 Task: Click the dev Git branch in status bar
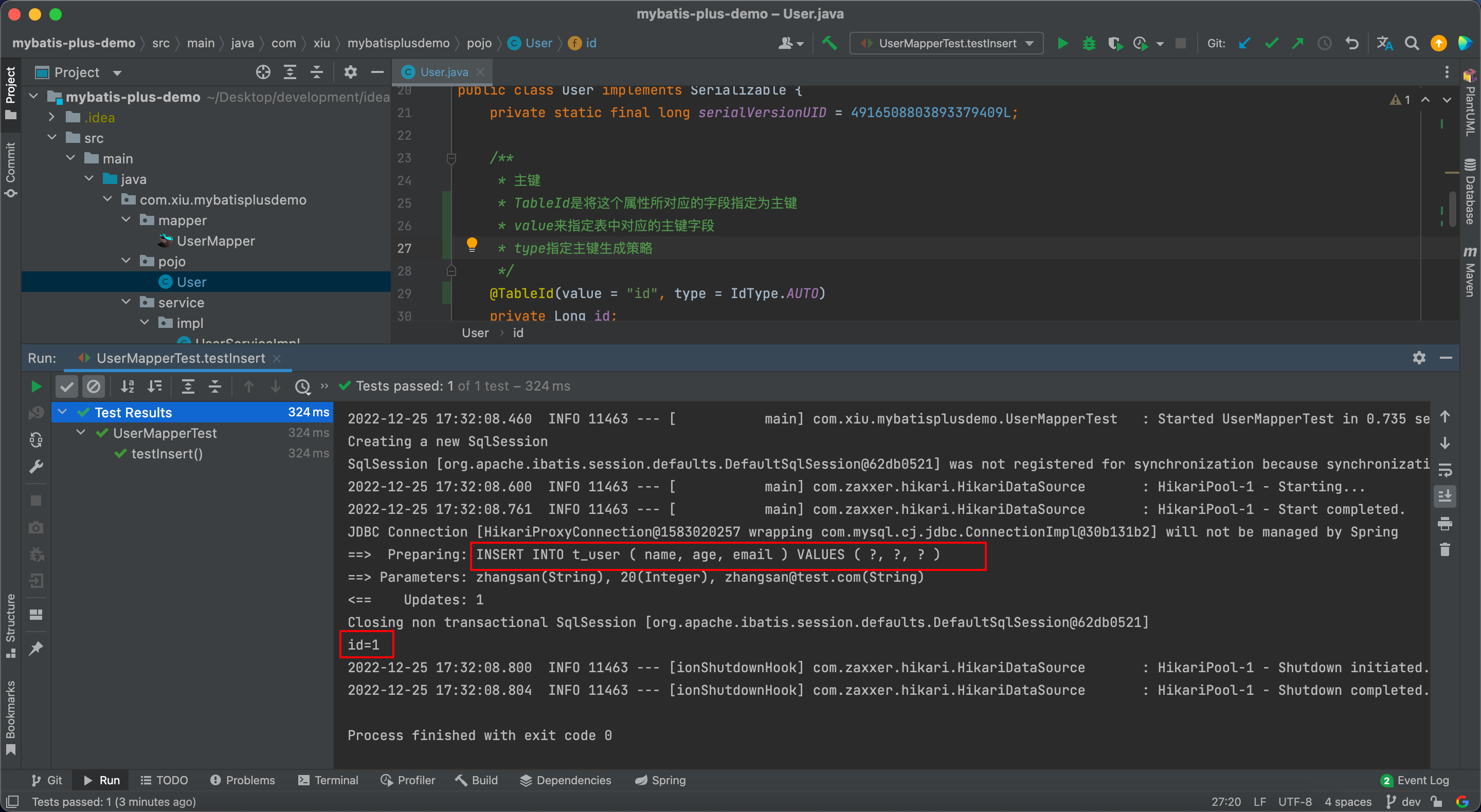pos(1403,802)
